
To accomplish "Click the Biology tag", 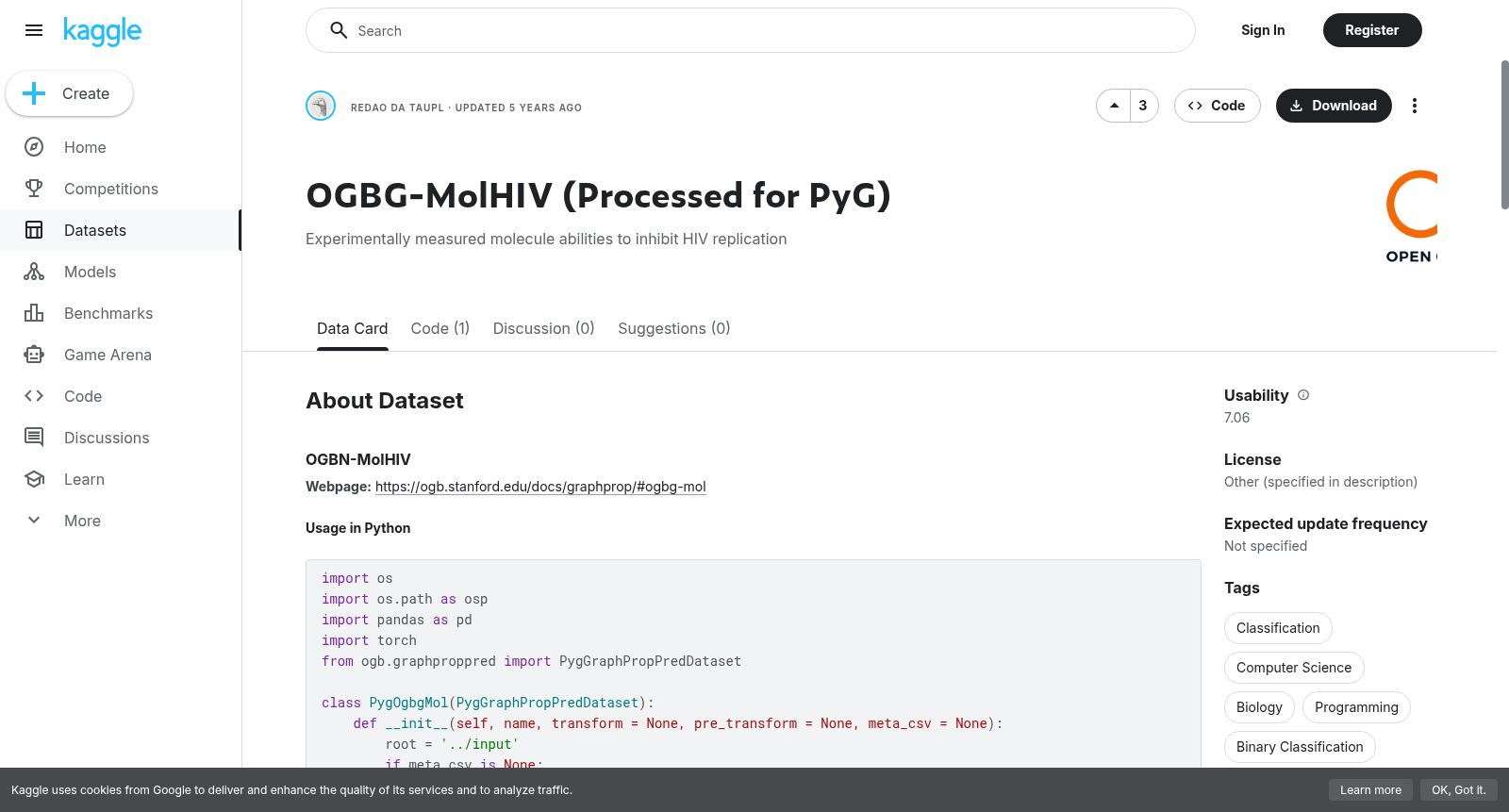I will click(x=1259, y=707).
